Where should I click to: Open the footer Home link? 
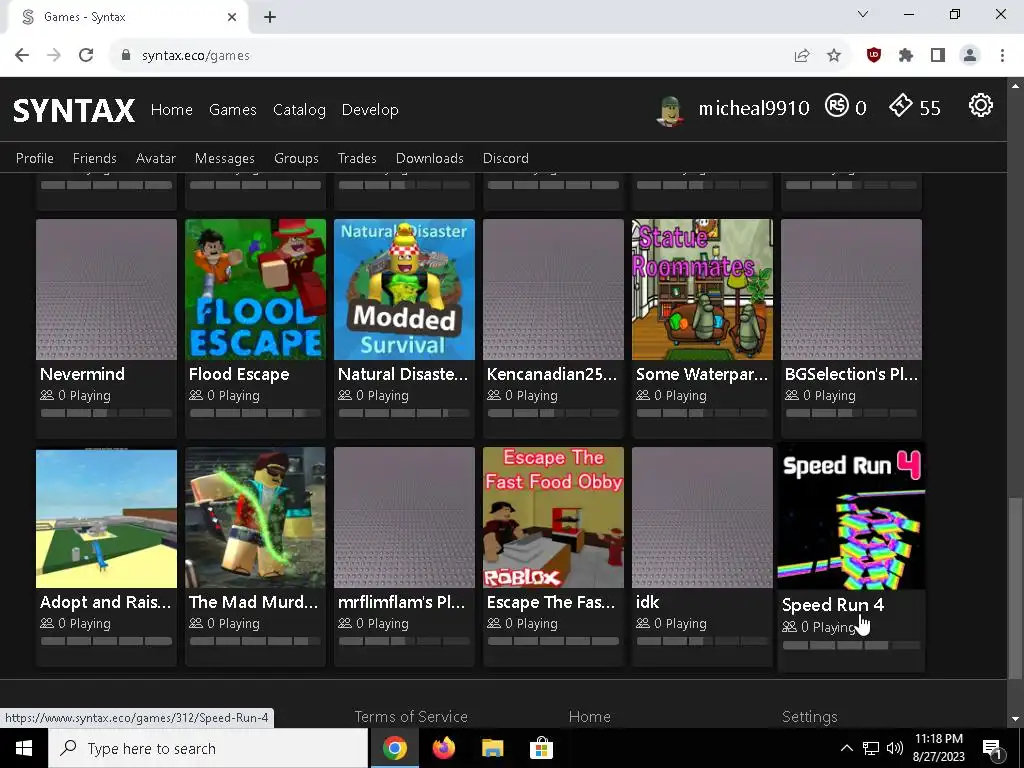(589, 716)
